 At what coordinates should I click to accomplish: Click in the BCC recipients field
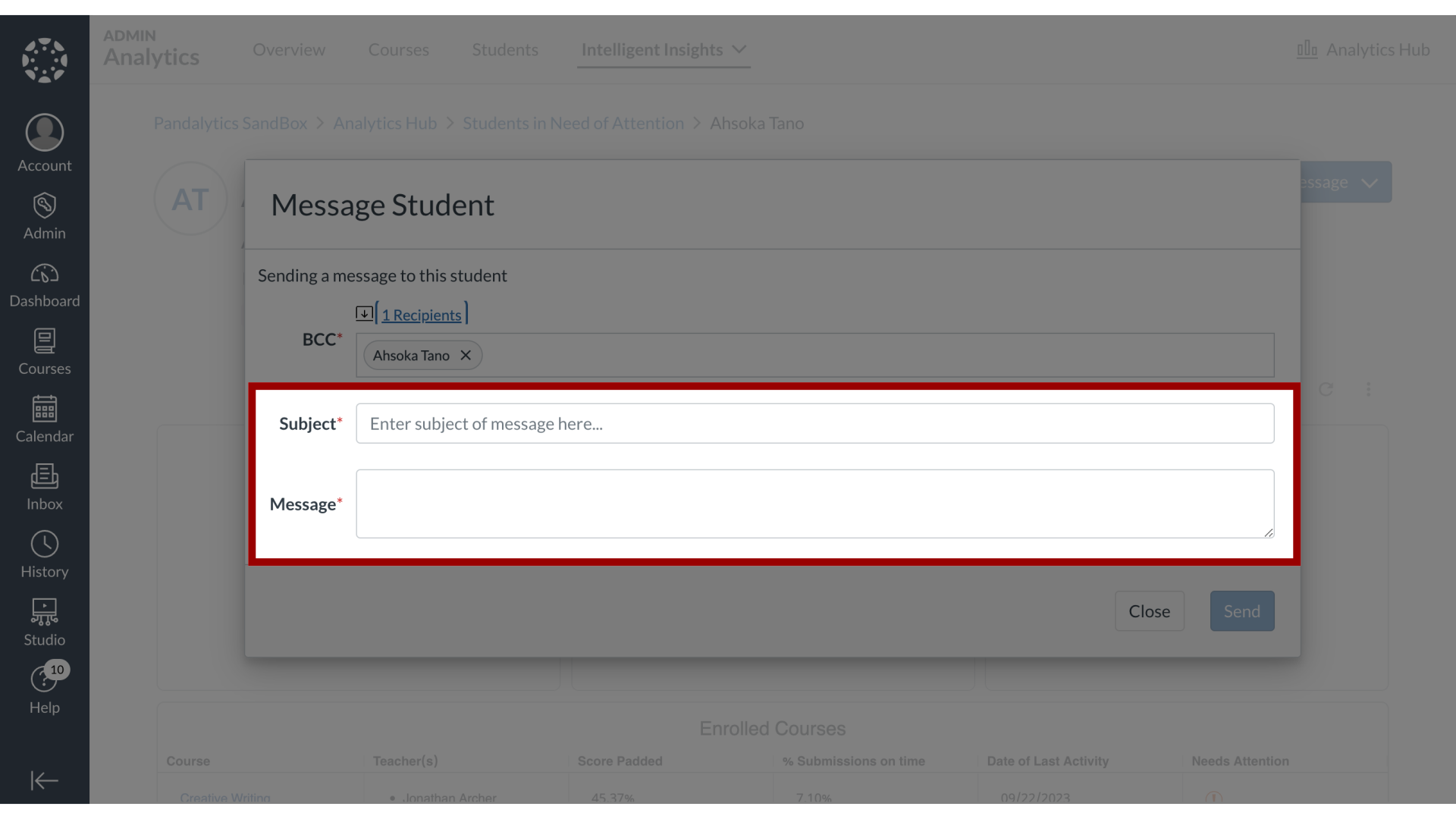coord(815,355)
